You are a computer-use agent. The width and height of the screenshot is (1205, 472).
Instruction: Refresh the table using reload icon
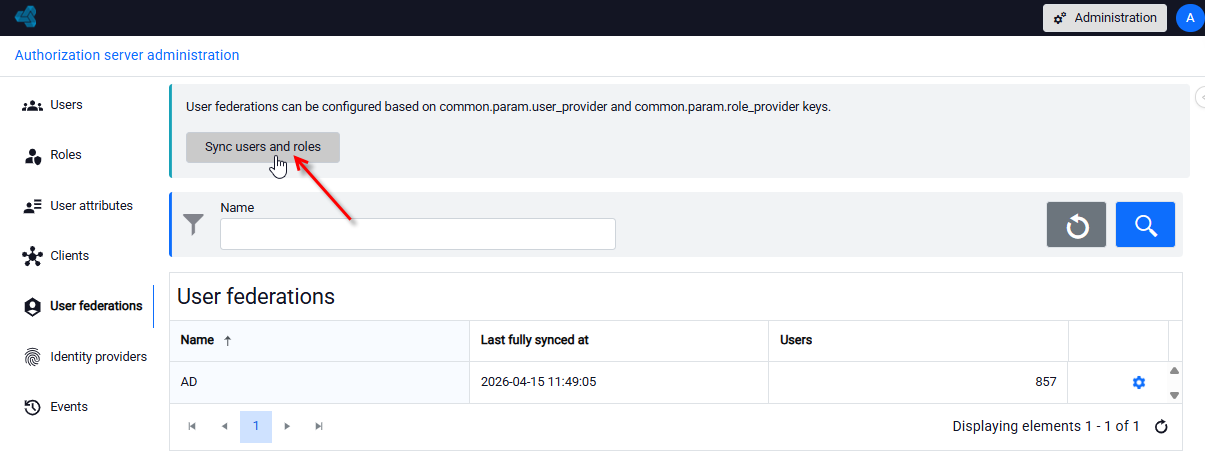[1161, 427]
